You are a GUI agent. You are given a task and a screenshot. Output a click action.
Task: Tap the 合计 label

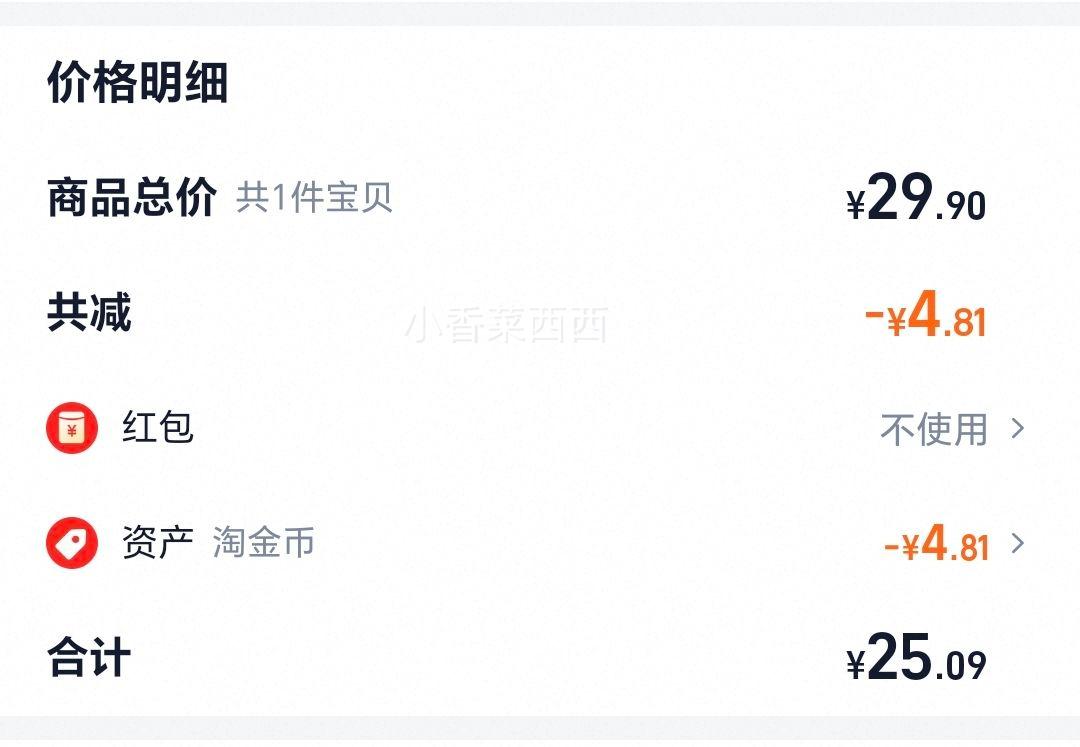click(x=89, y=657)
